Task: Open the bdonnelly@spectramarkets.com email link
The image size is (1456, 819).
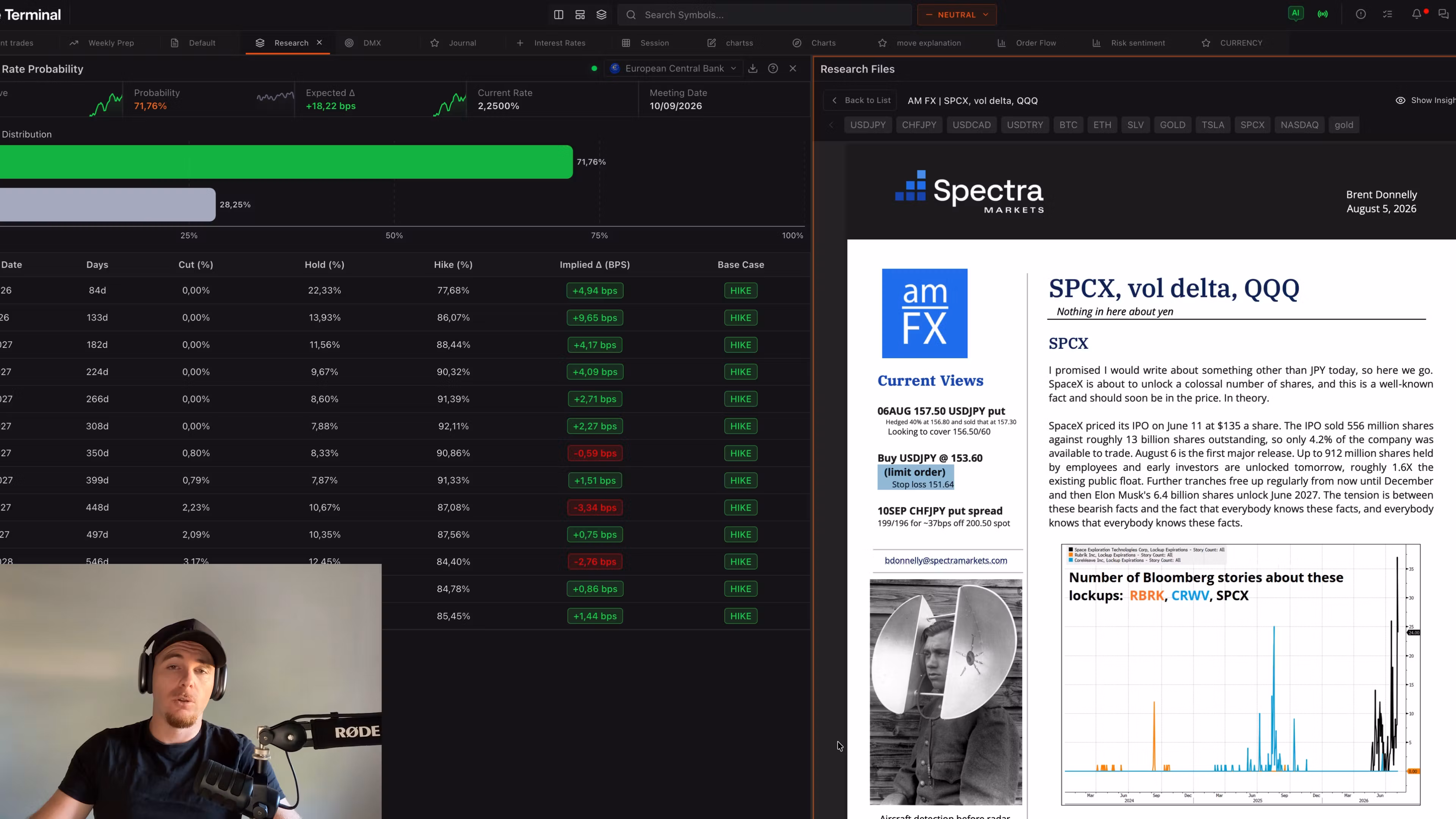Action: 946,560
